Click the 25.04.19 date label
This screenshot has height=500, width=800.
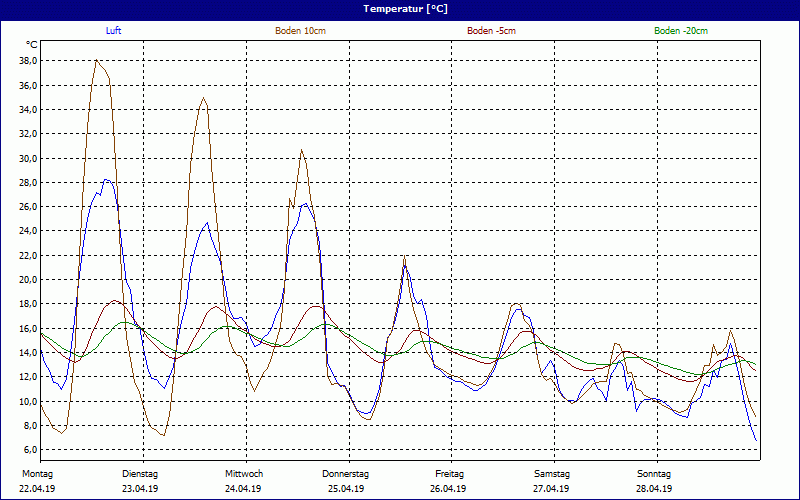pos(346,489)
